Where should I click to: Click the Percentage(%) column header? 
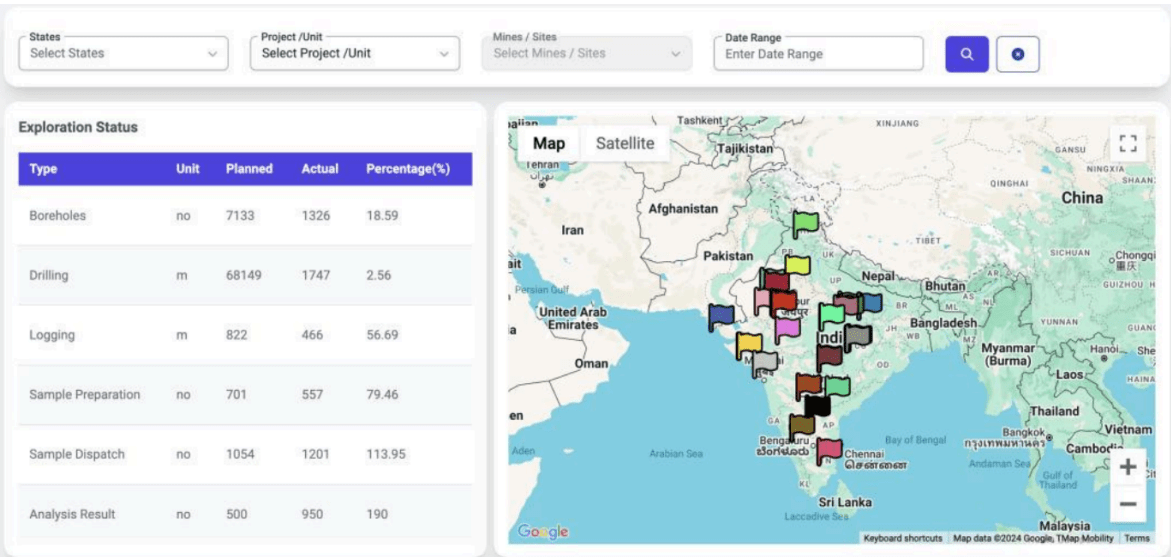coord(407,169)
